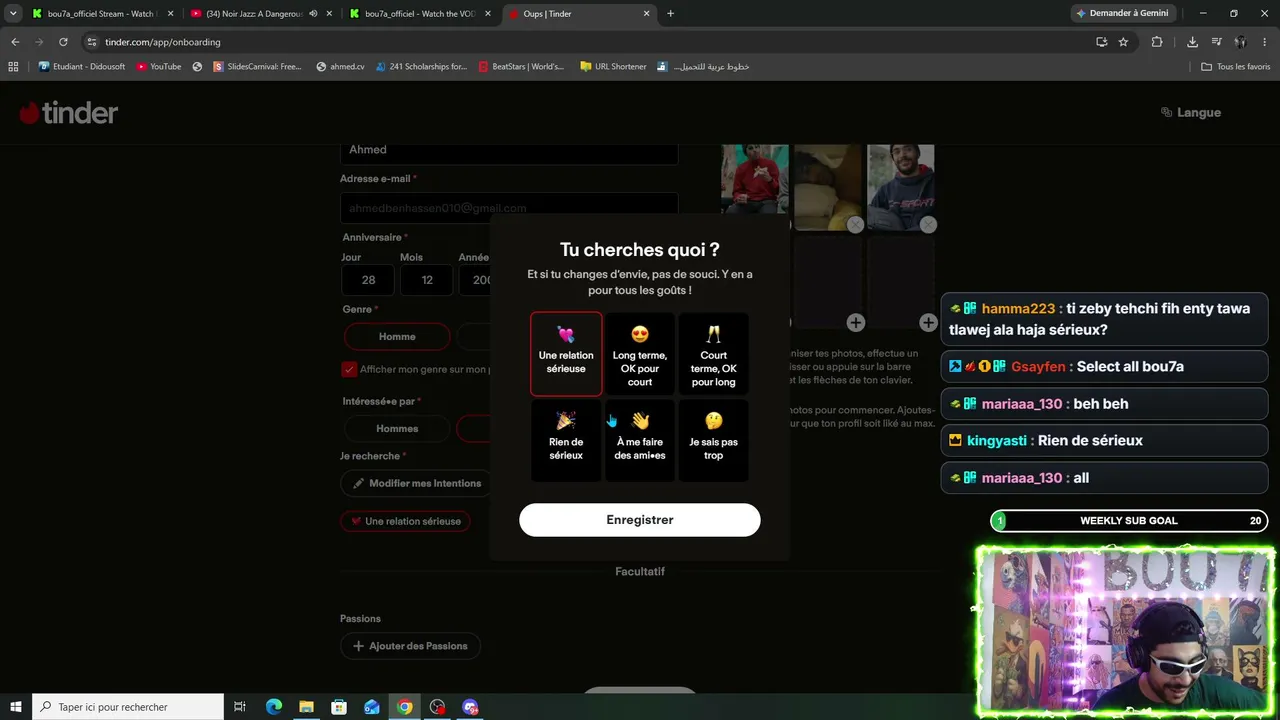Go back to the previous page

point(15,42)
